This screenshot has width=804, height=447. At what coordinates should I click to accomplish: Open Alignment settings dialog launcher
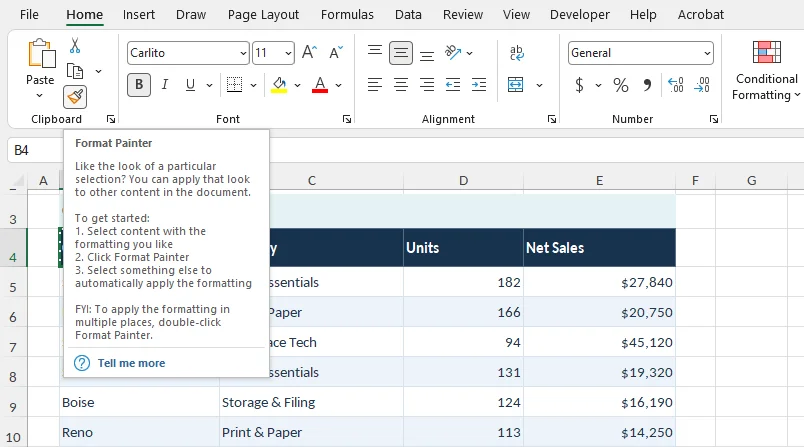click(x=552, y=119)
